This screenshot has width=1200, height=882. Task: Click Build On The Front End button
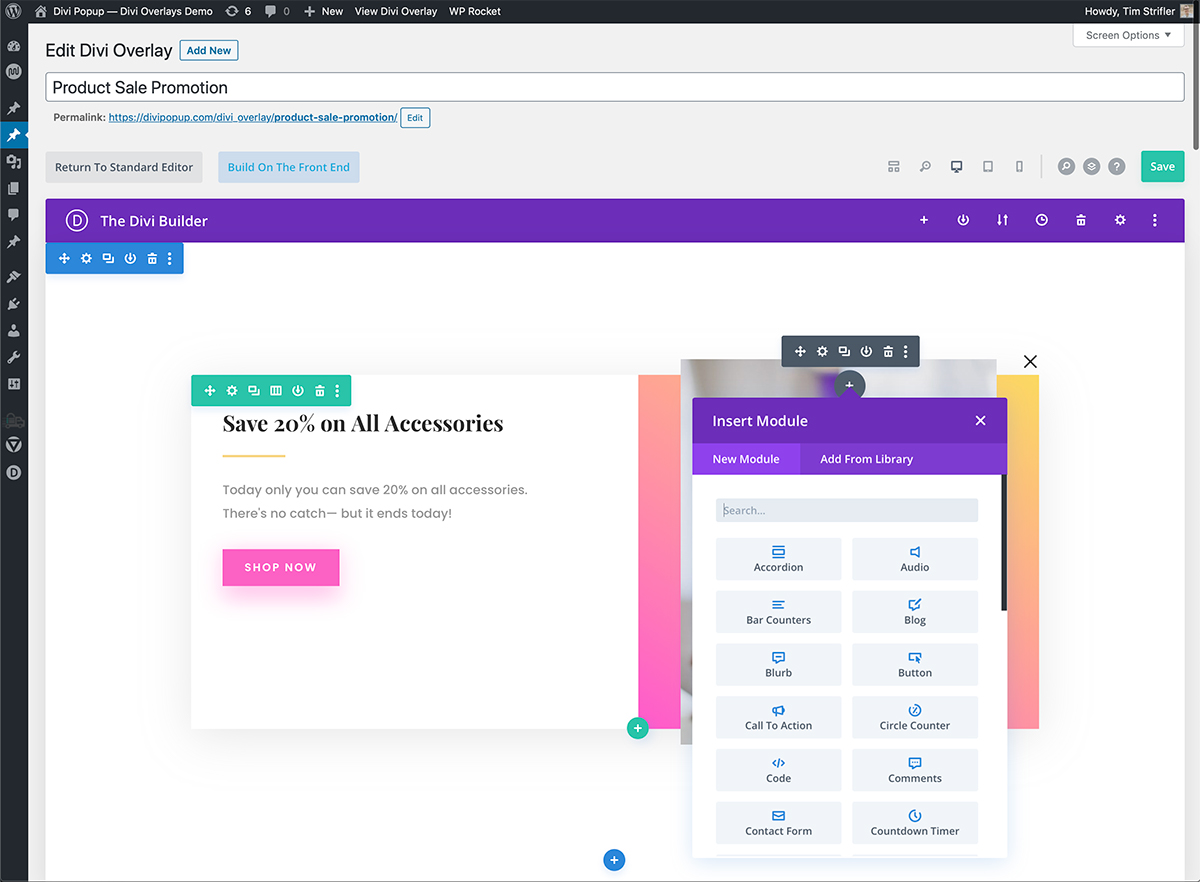tap(288, 167)
